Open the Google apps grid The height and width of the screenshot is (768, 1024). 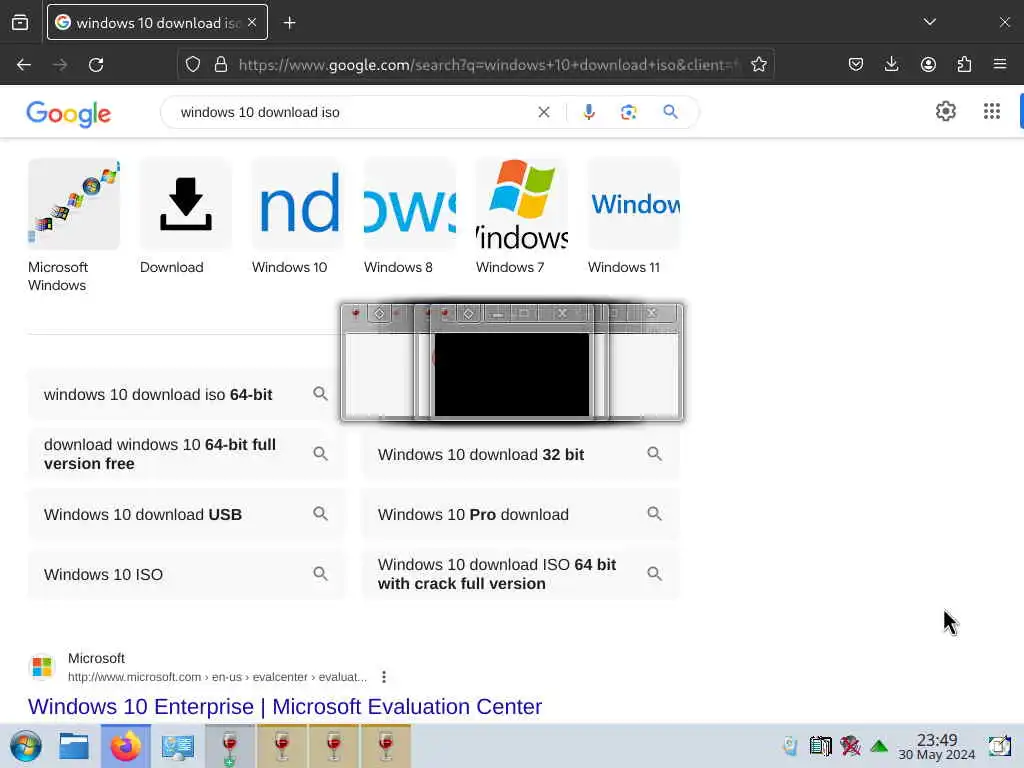(991, 112)
